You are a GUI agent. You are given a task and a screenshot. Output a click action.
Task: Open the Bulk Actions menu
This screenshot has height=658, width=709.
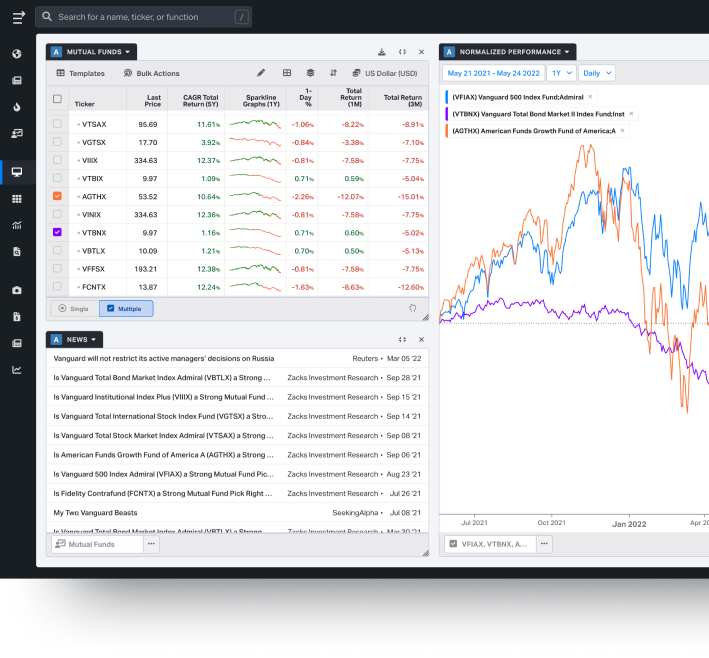[x=152, y=73]
